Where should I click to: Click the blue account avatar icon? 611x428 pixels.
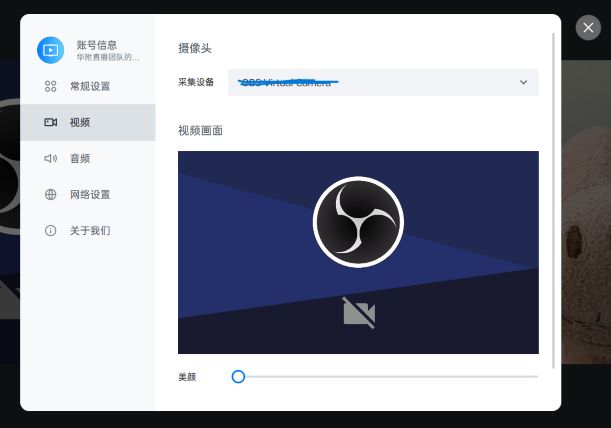(50, 50)
